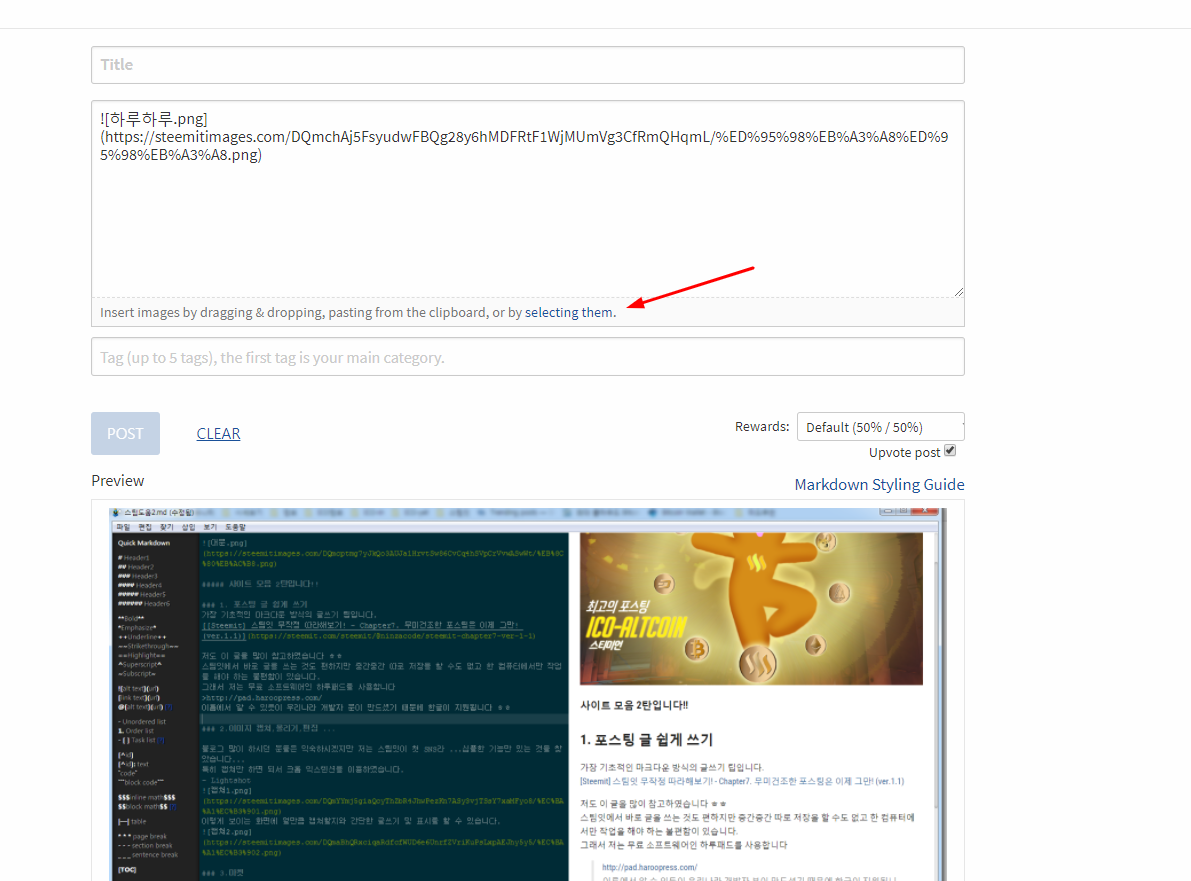Open the 'selecting them' image upload link
The width and height of the screenshot is (1191, 881).
tap(569, 312)
